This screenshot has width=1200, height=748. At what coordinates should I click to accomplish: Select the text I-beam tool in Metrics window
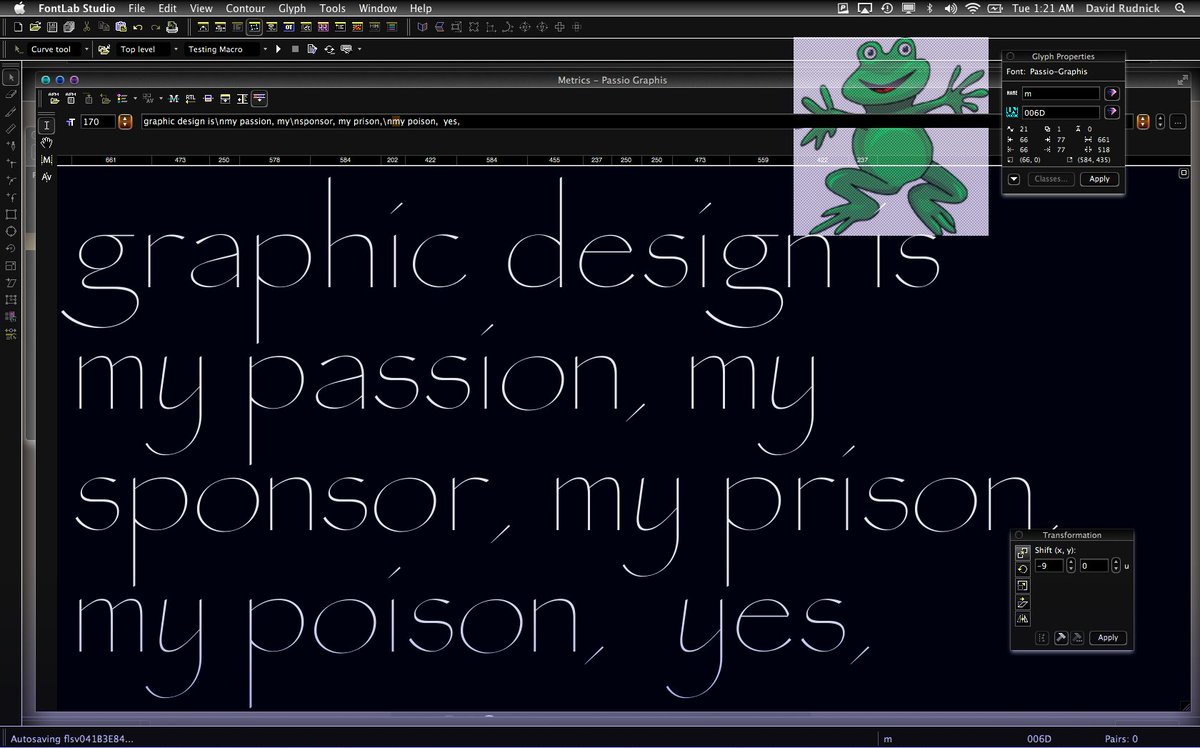(x=47, y=125)
